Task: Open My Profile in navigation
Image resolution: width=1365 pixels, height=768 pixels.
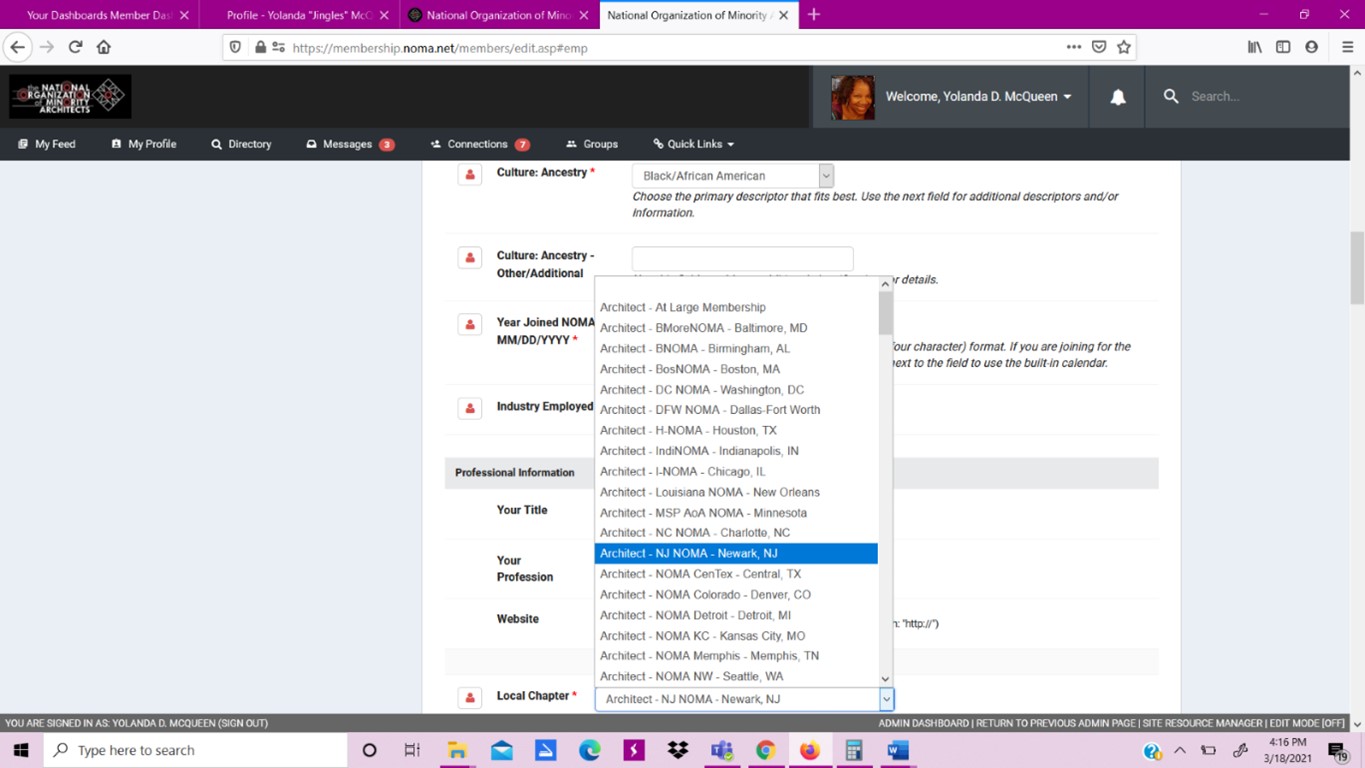Action: (144, 144)
